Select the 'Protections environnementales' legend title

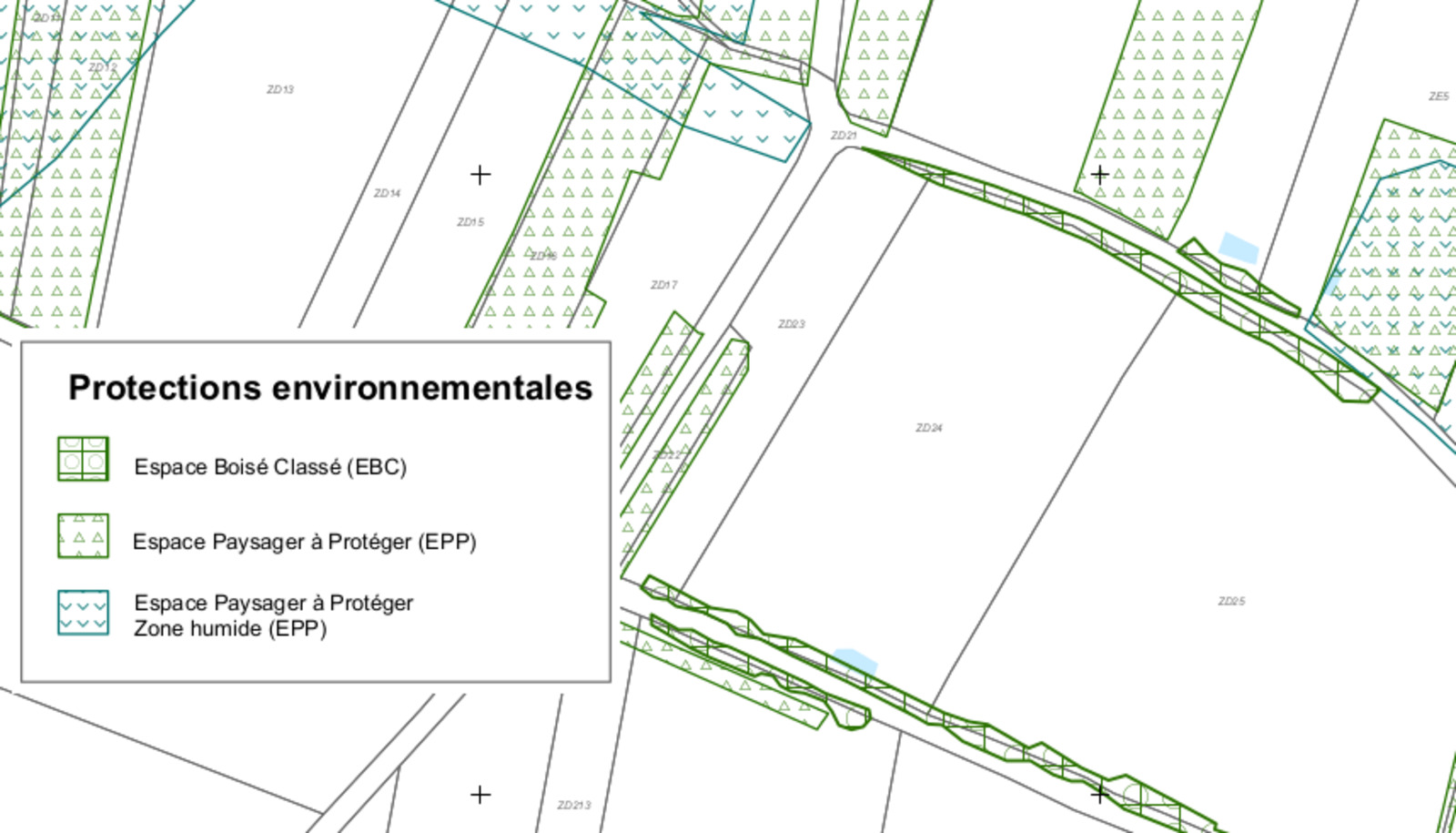click(x=330, y=388)
